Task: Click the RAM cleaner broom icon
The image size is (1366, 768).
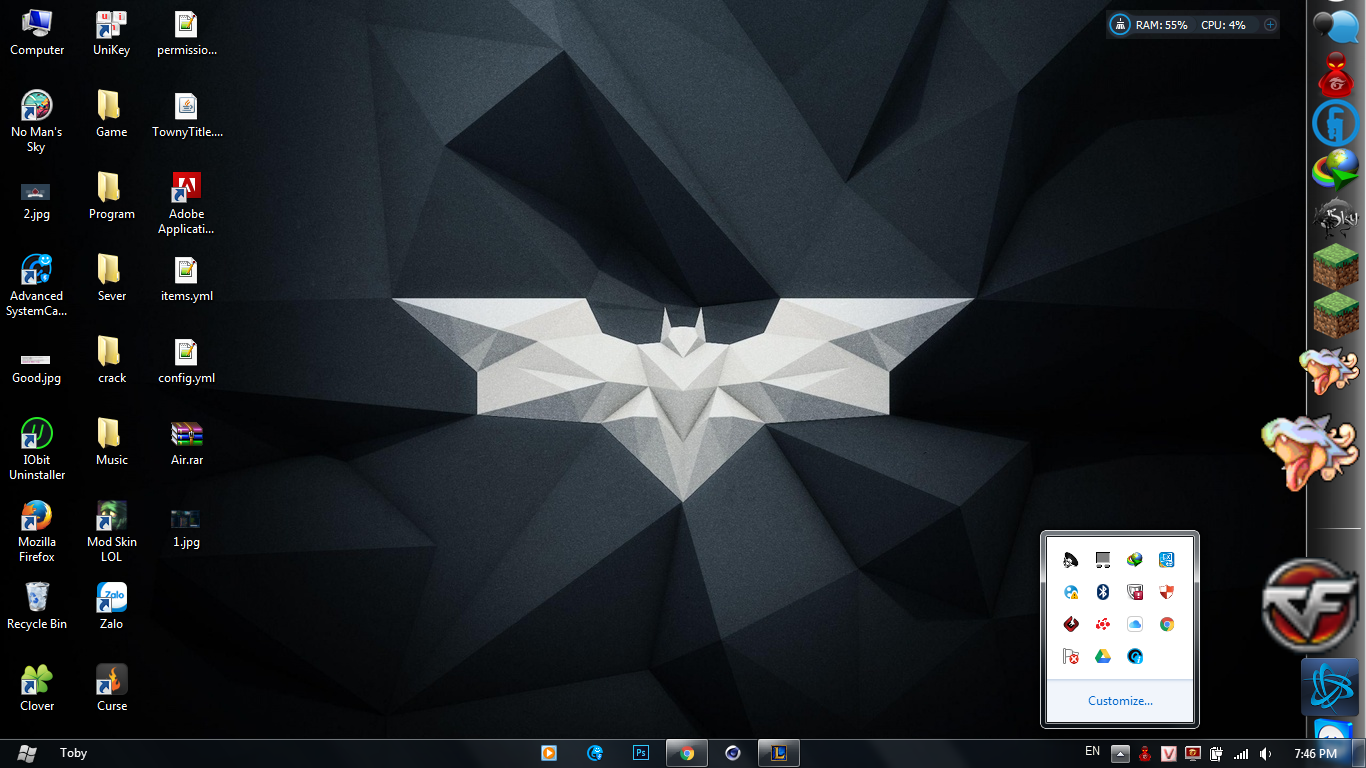Action: tap(1121, 25)
